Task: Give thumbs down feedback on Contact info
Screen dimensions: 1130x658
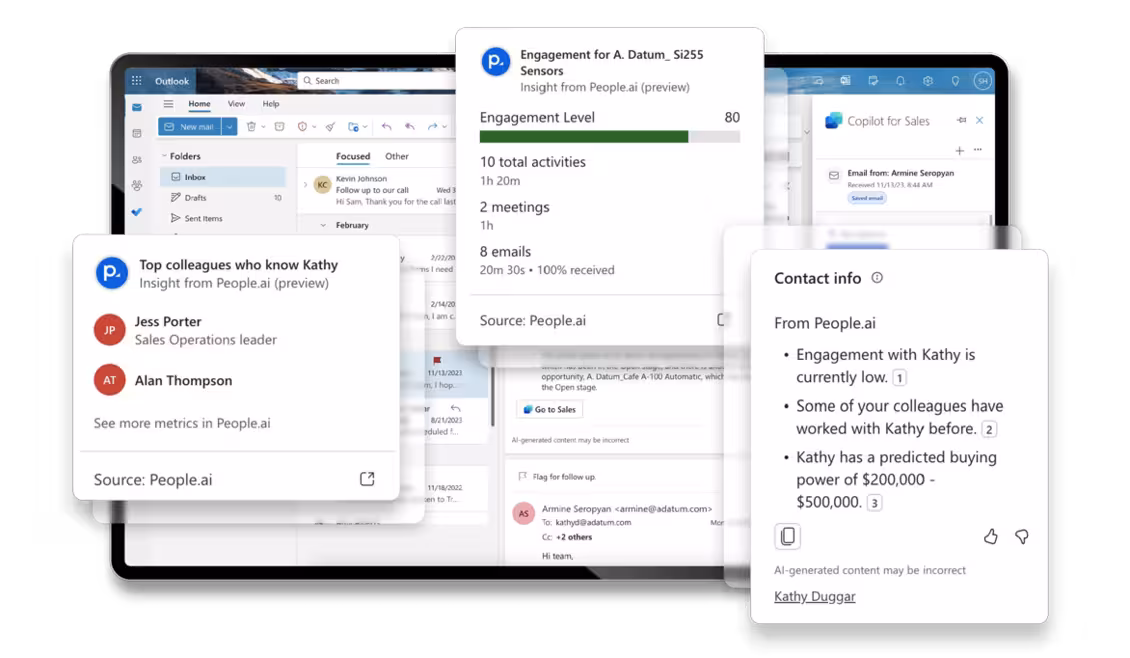Action: click(1021, 537)
